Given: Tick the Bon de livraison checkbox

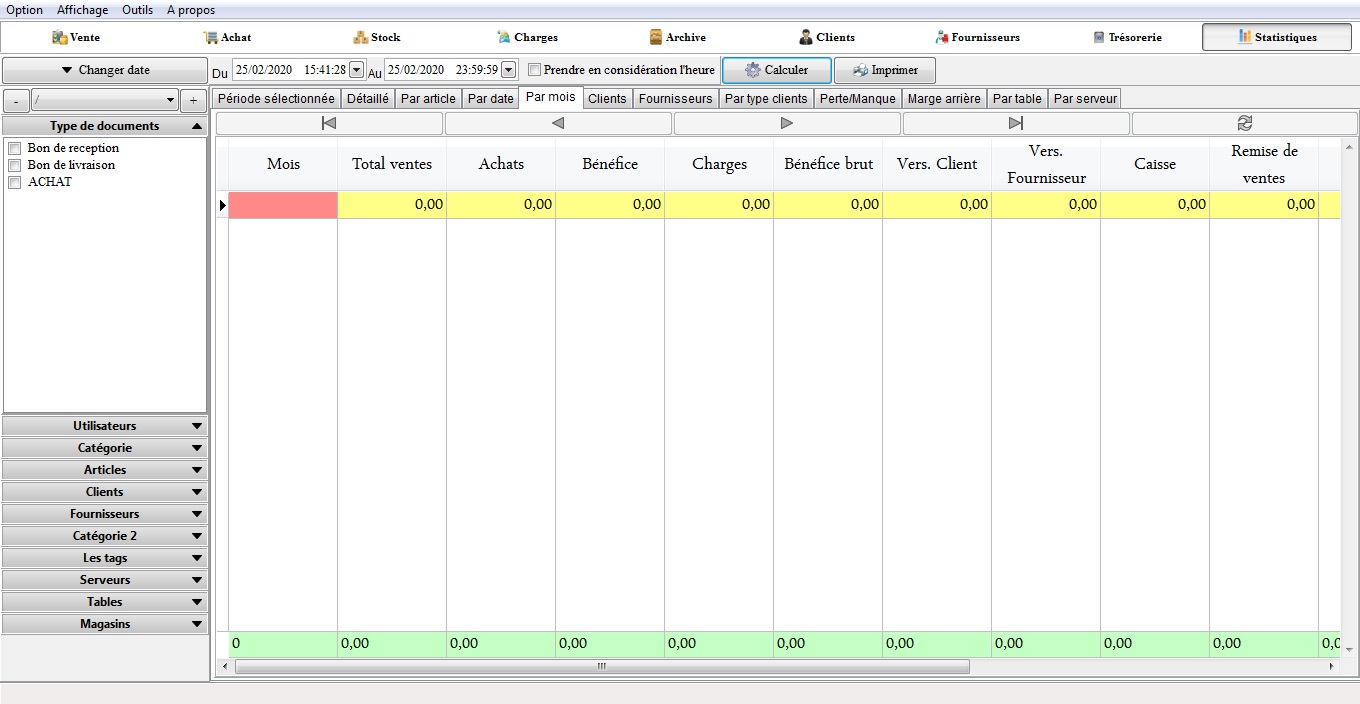Looking at the screenshot, I should (x=15, y=165).
